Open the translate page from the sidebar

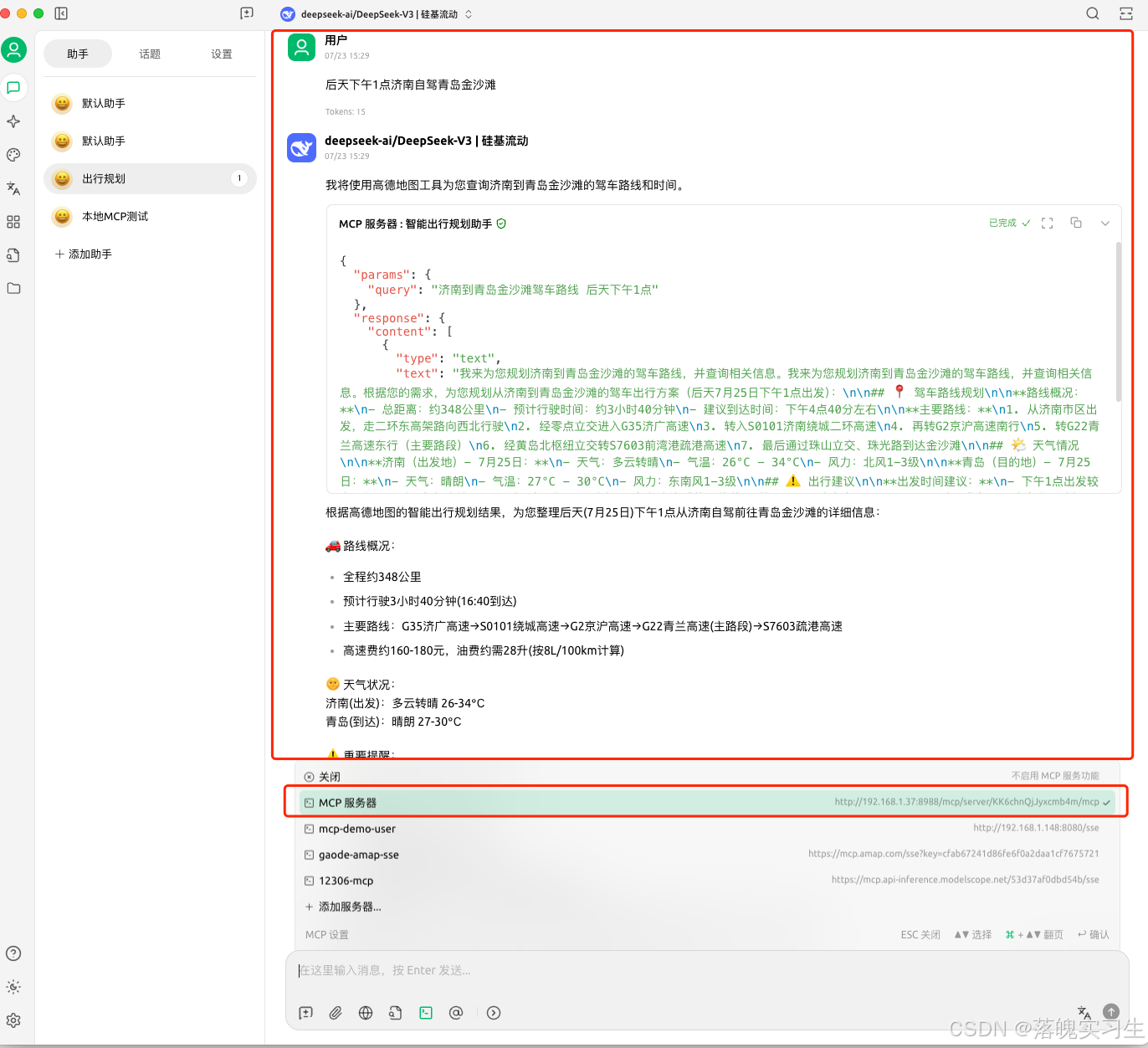[13, 188]
